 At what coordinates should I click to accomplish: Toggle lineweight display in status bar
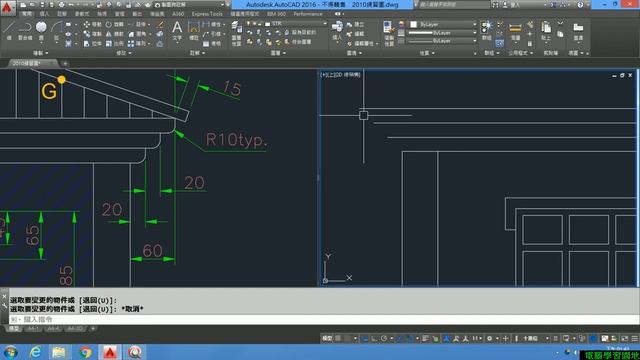425,338
